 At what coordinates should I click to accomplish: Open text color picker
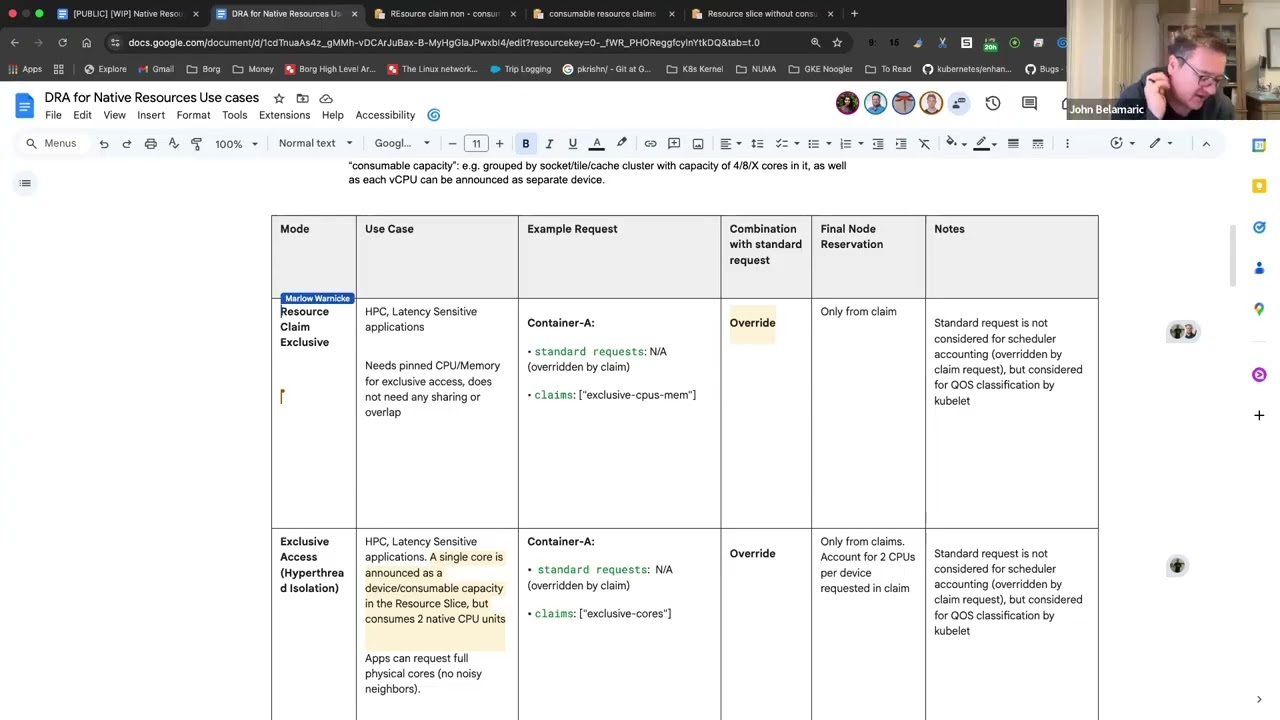coord(597,144)
